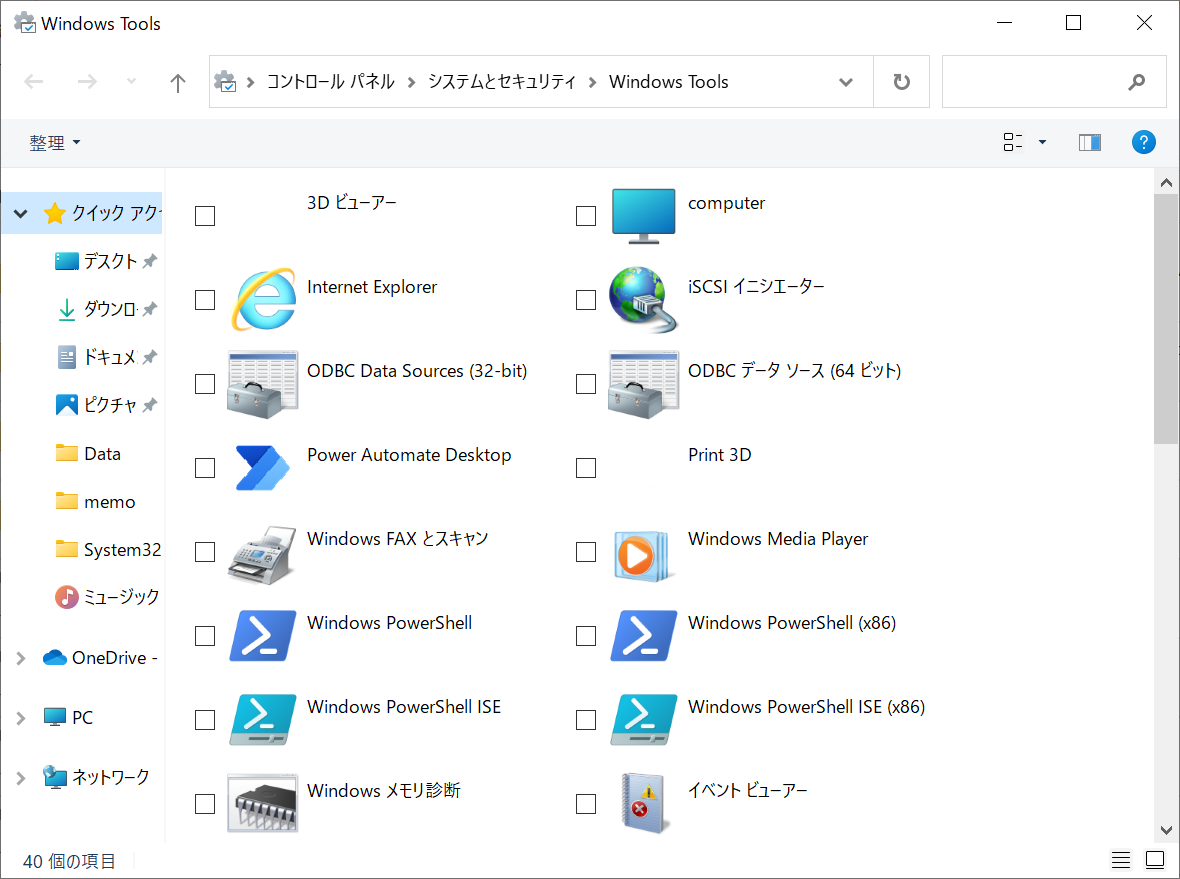Viewport: 1180px width, 879px height.
Task: Check the Windows Media Player checkbox
Action: point(585,552)
